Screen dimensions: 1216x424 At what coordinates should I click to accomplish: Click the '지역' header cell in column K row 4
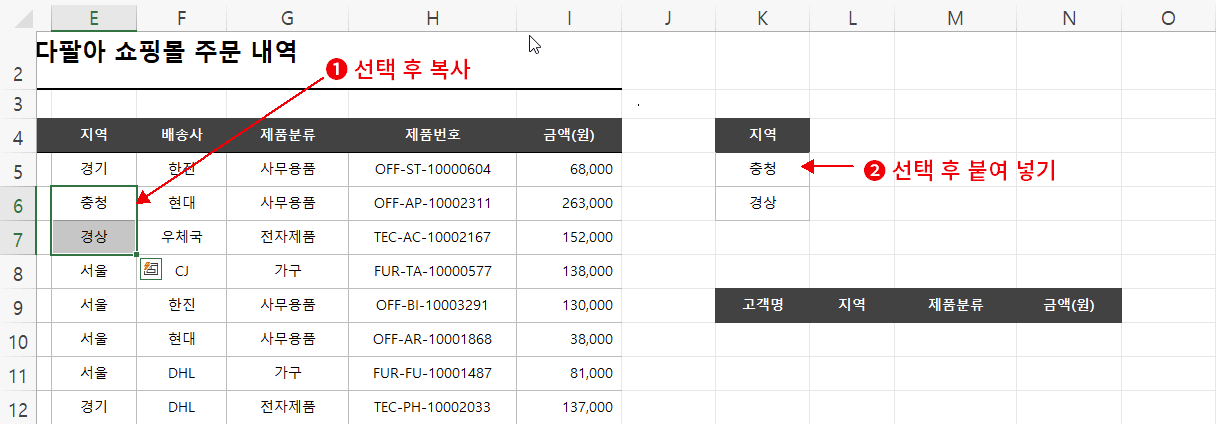pyautogui.click(x=762, y=135)
